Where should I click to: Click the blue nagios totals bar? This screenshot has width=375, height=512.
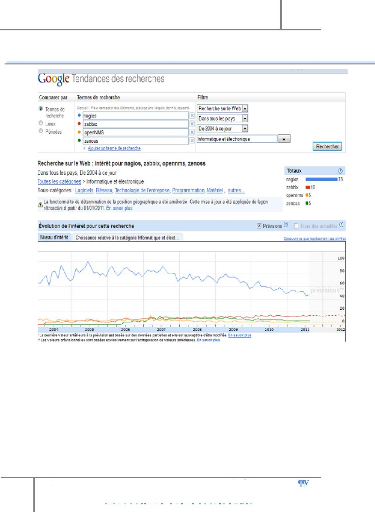point(321,179)
